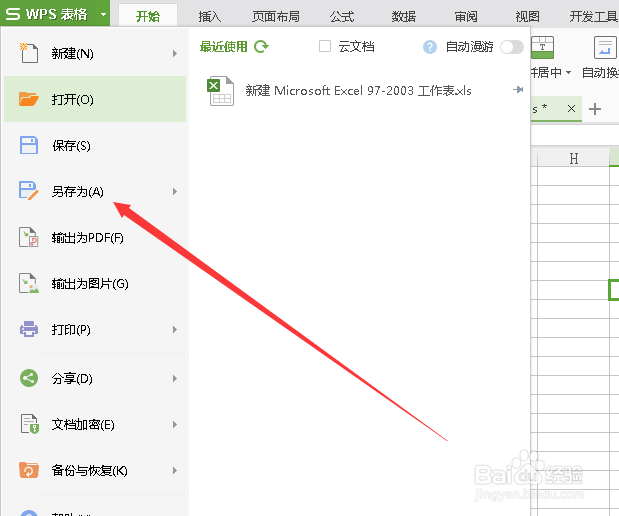This screenshot has width=619, height=516.
Task: Click the Save As pencil icon
Action: [29, 191]
